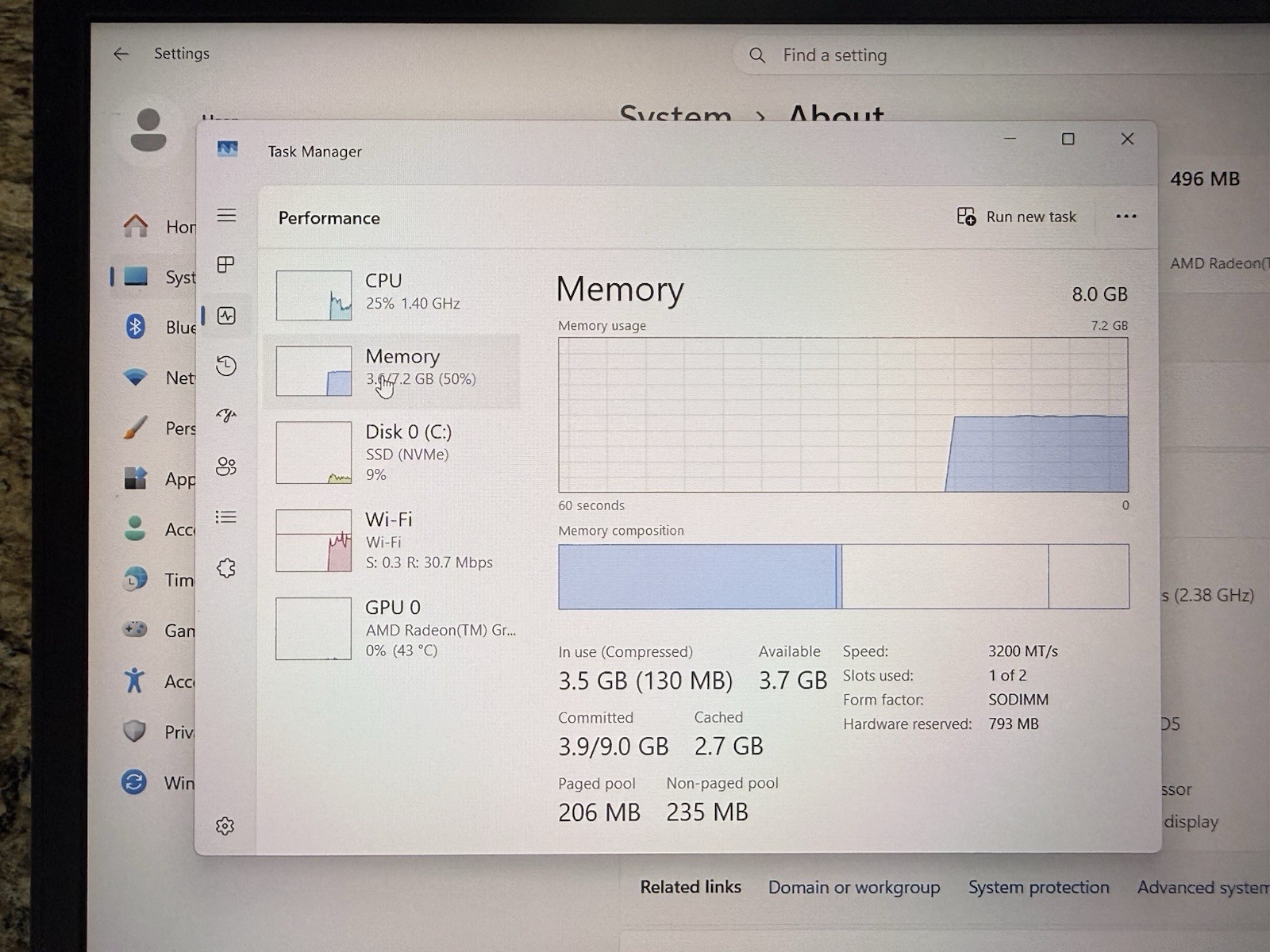Click the 235 MB non-paged pool value
1270x952 pixels.
click(707, 812)
